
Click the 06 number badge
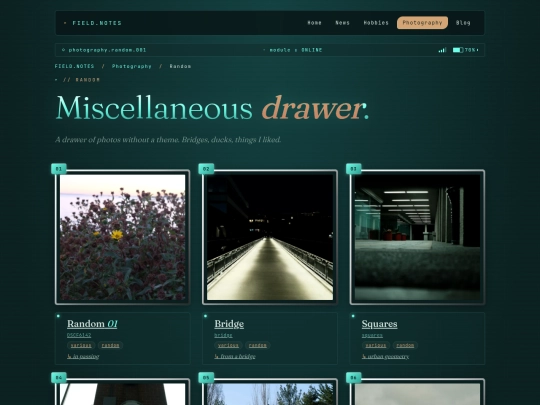tap(354, 377)
